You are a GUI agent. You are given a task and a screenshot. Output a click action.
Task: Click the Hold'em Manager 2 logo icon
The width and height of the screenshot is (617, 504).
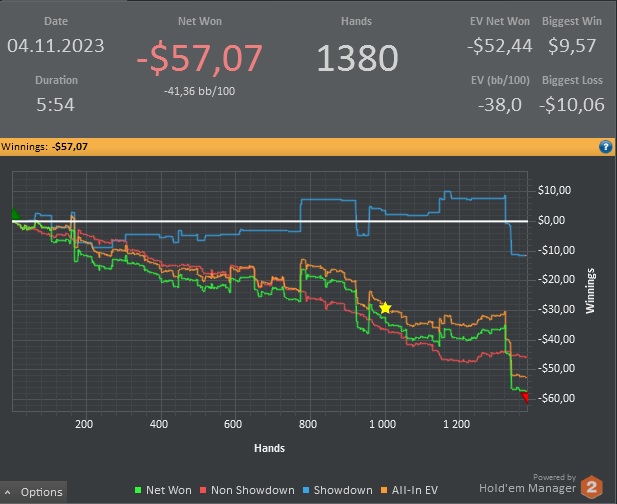(x=591, y=487)
